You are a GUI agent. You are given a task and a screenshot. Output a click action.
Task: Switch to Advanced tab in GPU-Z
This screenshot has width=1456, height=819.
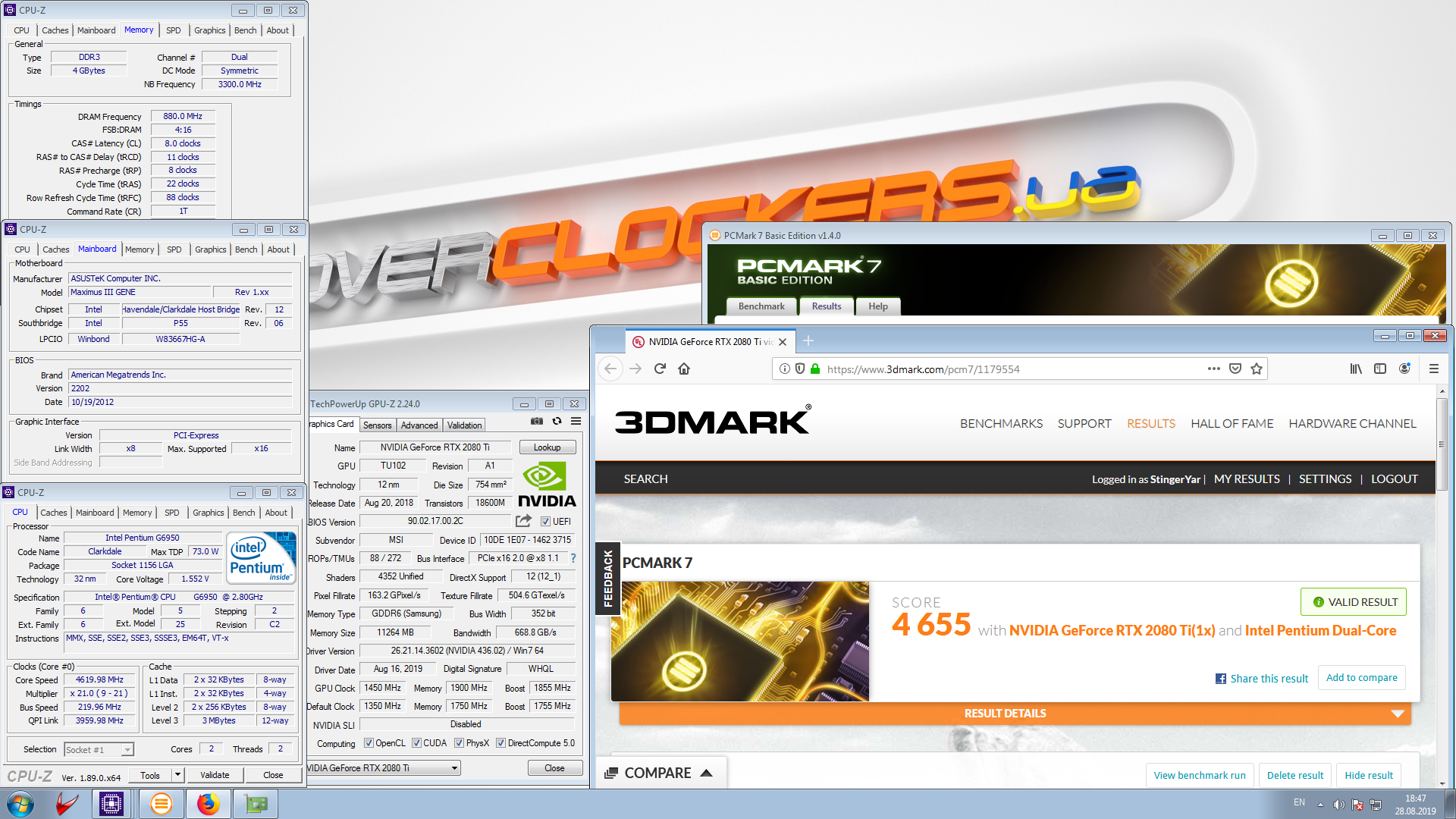tap(419, 425)
